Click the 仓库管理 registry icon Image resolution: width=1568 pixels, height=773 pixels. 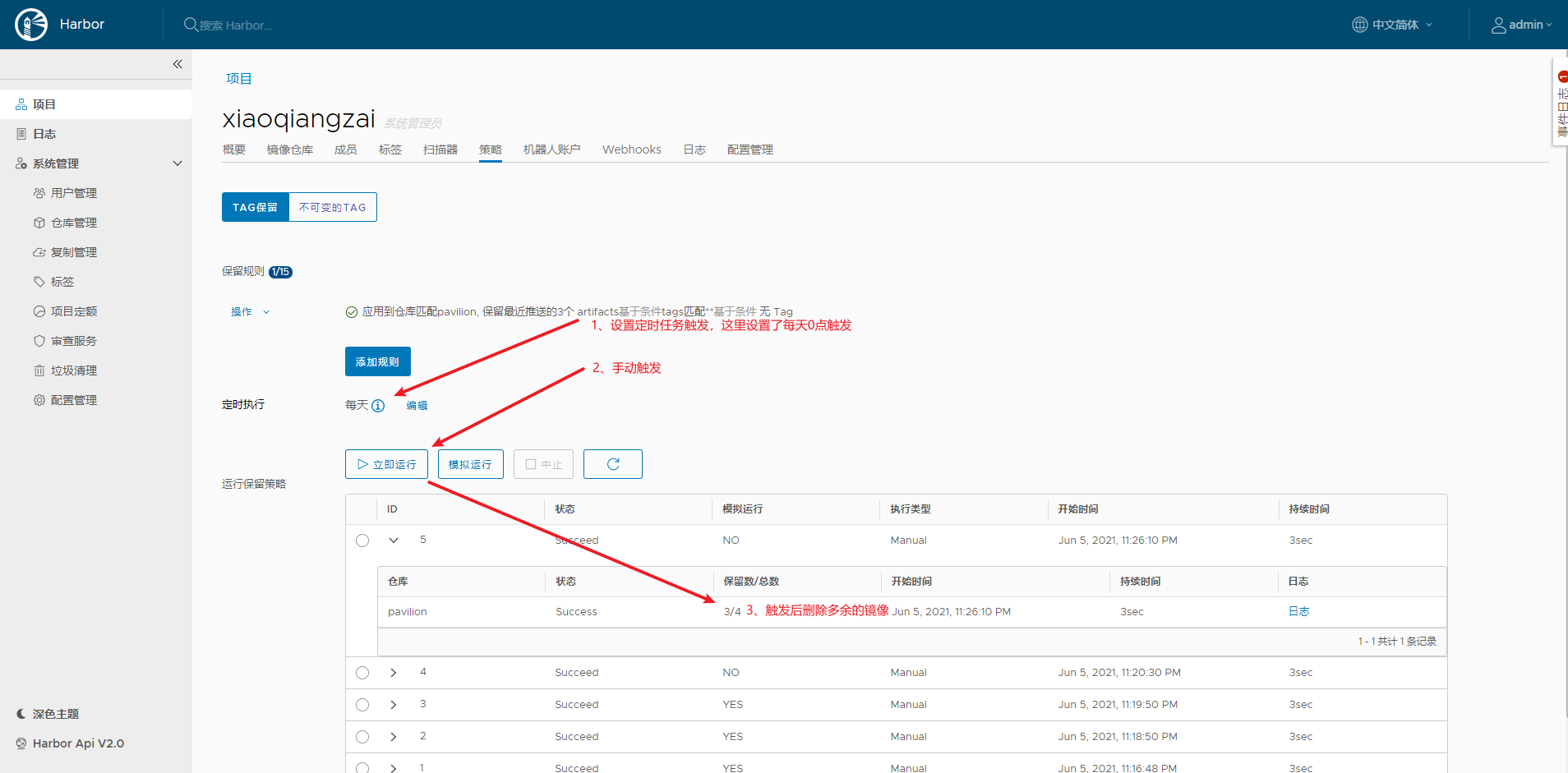click(x=39, y=223)
